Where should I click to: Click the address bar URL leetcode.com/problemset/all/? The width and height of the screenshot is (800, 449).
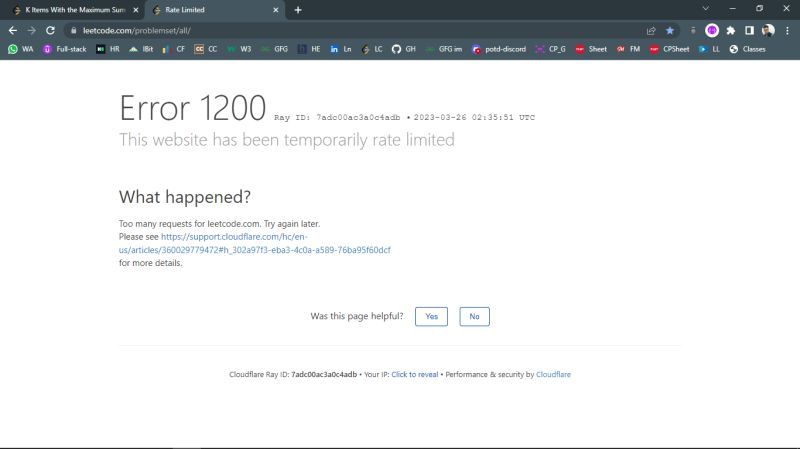click(137, 31)
